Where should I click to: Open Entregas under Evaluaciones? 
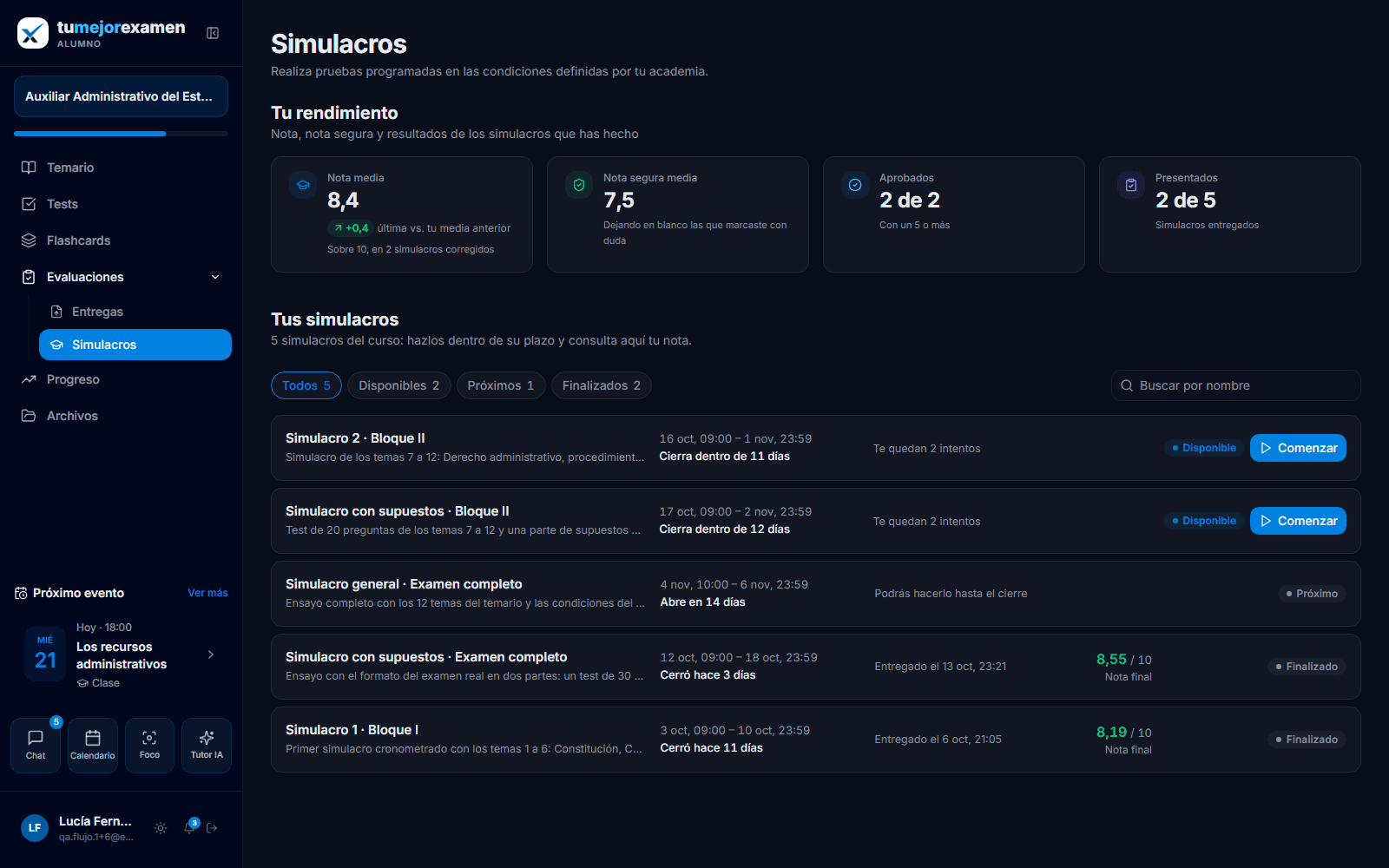[x=135, y=312]
